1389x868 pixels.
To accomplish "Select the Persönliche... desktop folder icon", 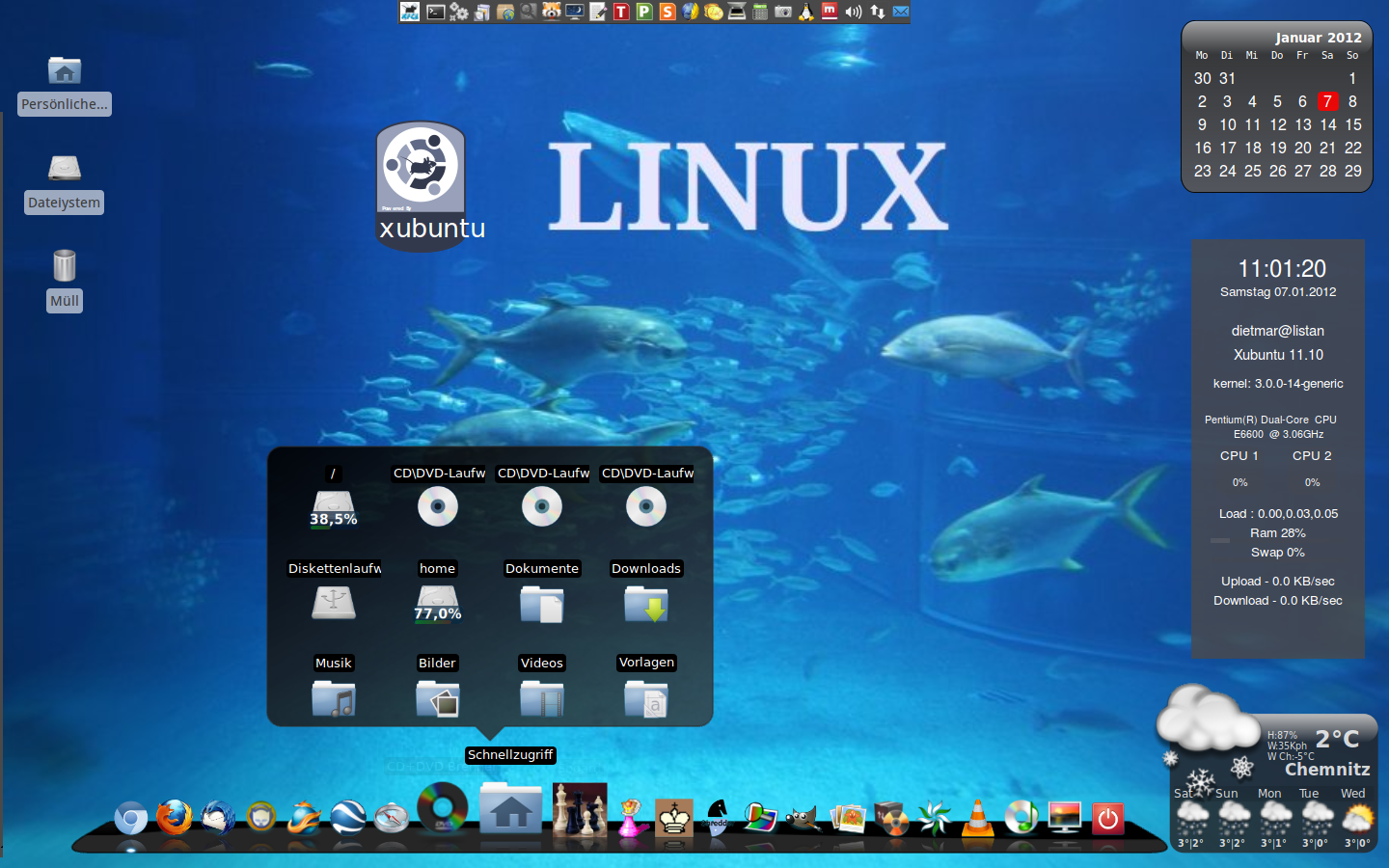I will 65,71.
